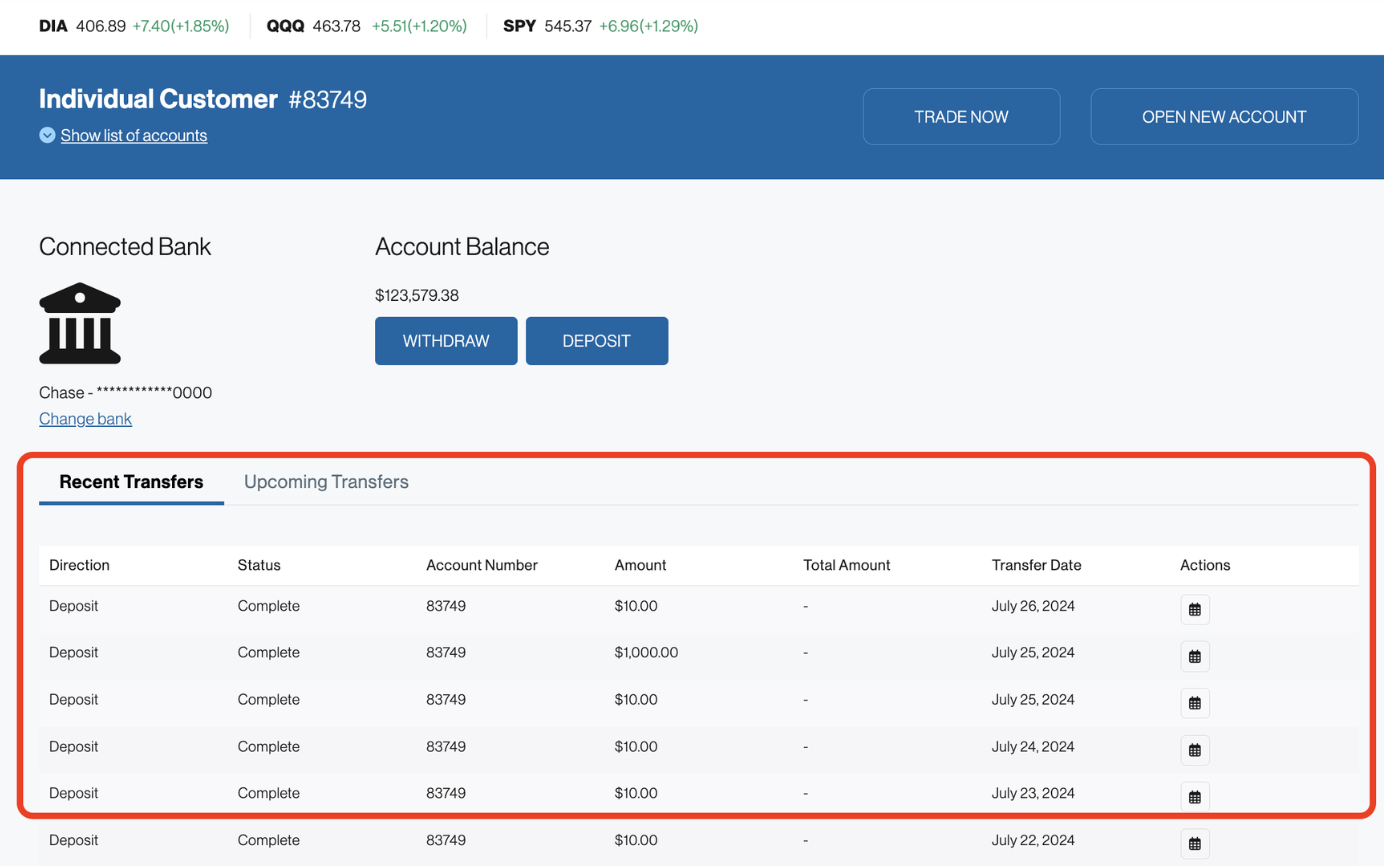
Task: Expand accounts list with the chevron icon
Action: point(47,135)
